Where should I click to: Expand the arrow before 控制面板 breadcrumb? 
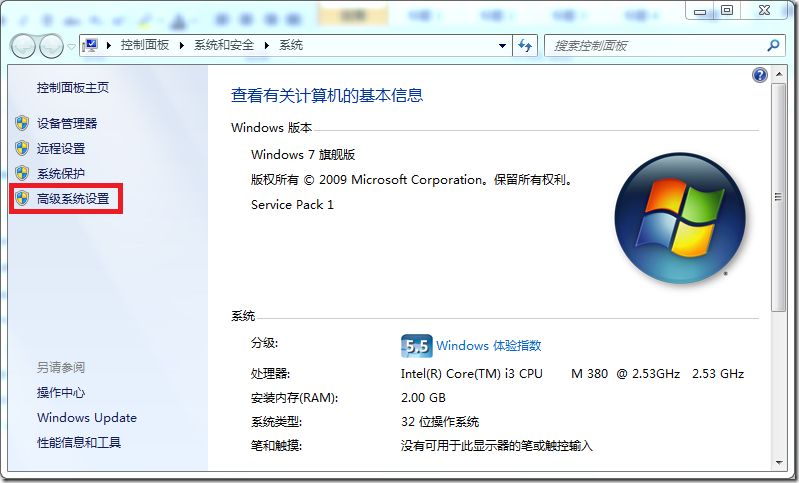(x=109, y=45)
